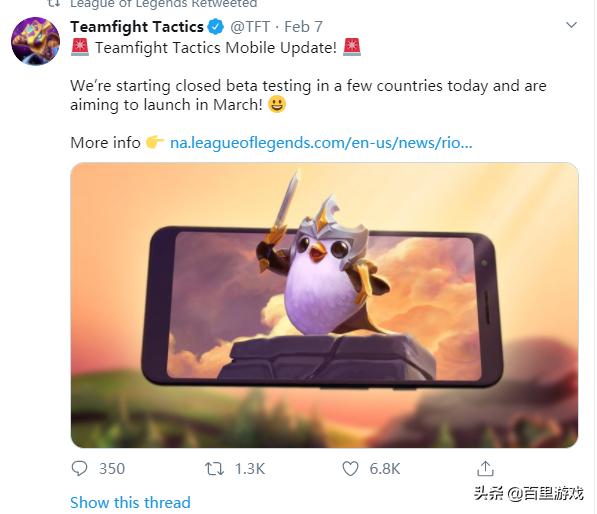Like the tweet with the heart icon
This screenshot has width=597, height=514.
pos(350,469)
